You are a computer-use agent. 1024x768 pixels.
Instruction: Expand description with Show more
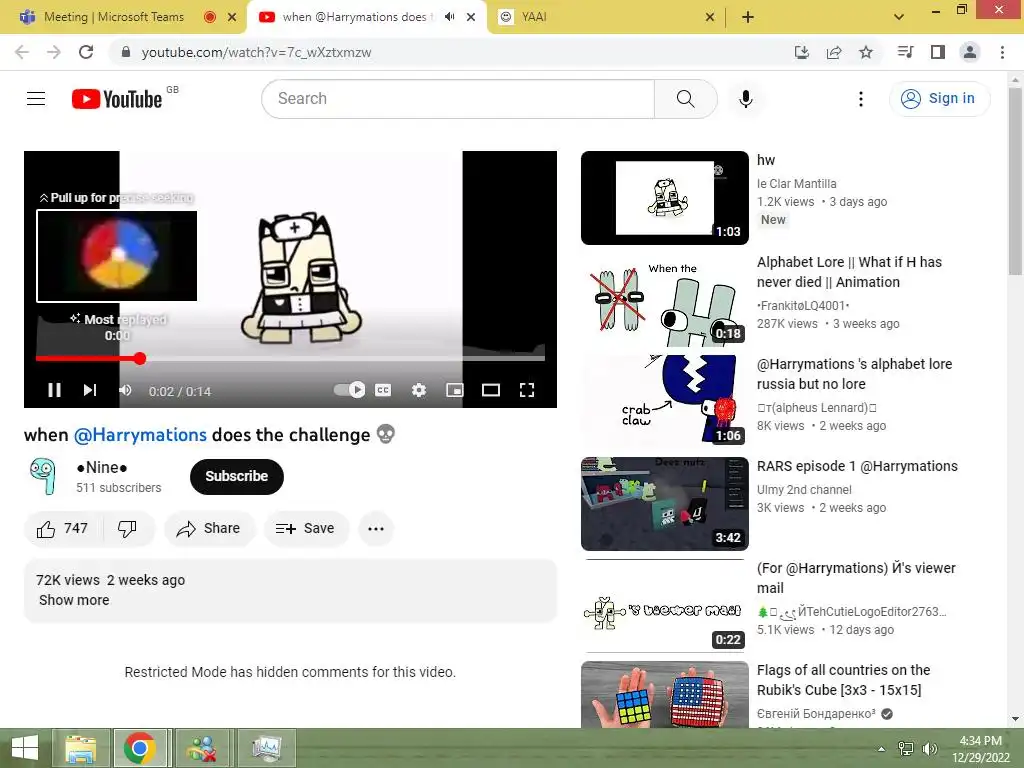coord(74,600)
